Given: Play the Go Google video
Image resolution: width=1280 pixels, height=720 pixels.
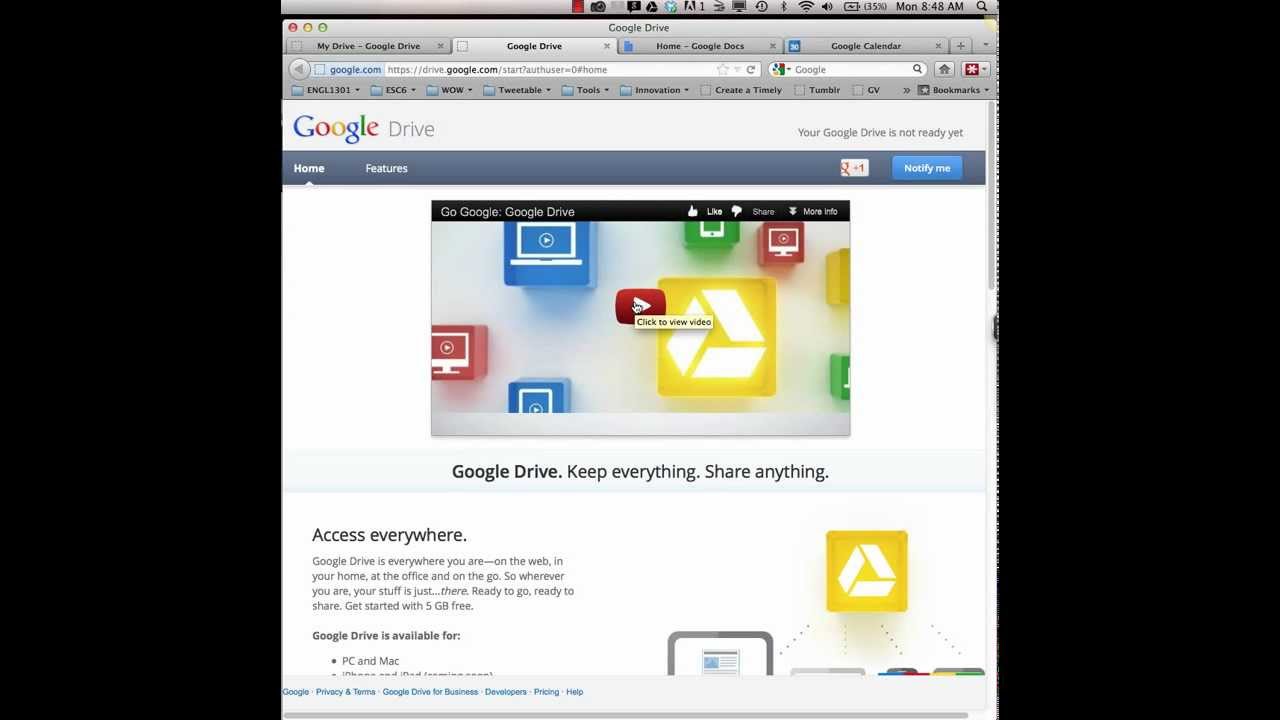Looking at the screenshot, I should coord(640,305).
